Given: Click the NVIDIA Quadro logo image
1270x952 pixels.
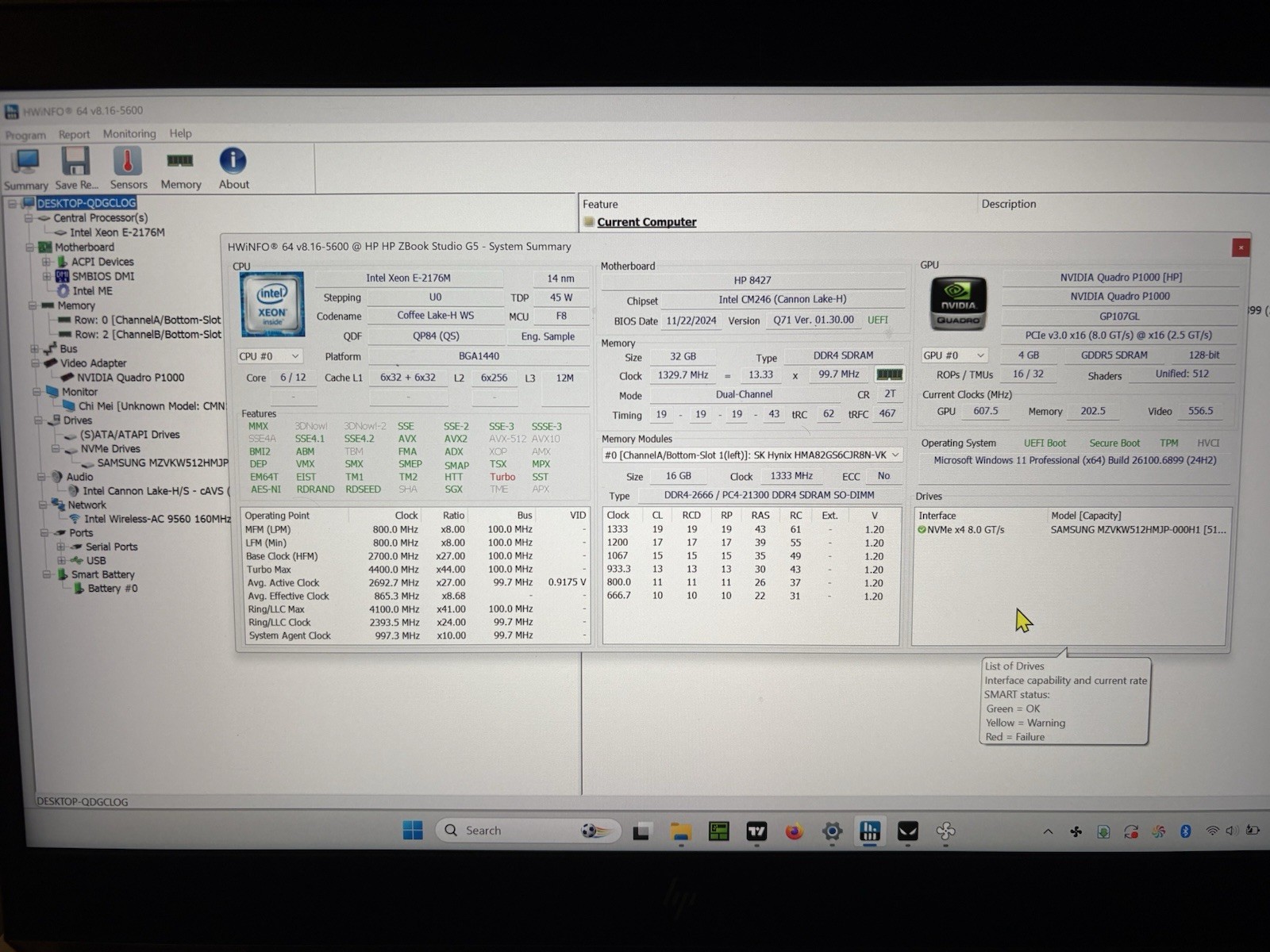Looking at the screenshot, I should [x=958, y=304].
